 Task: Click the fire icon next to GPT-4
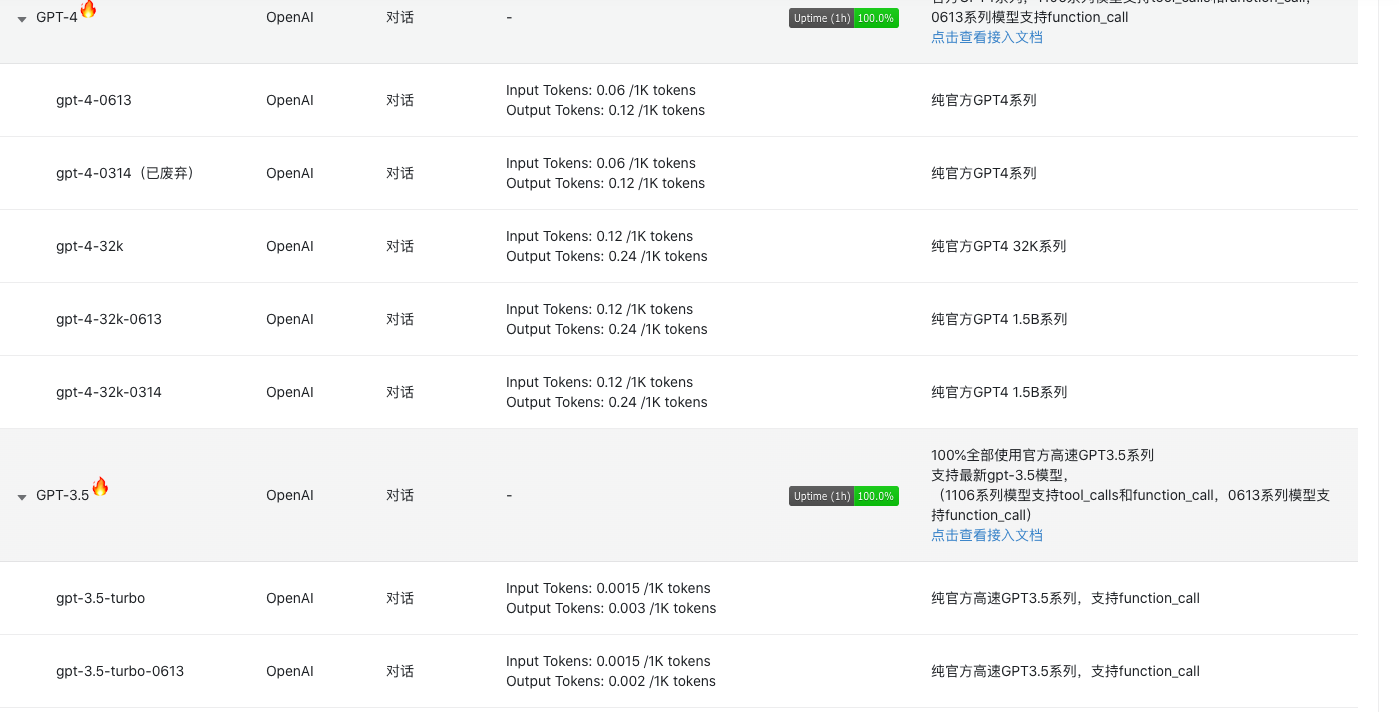pos(88,9)
